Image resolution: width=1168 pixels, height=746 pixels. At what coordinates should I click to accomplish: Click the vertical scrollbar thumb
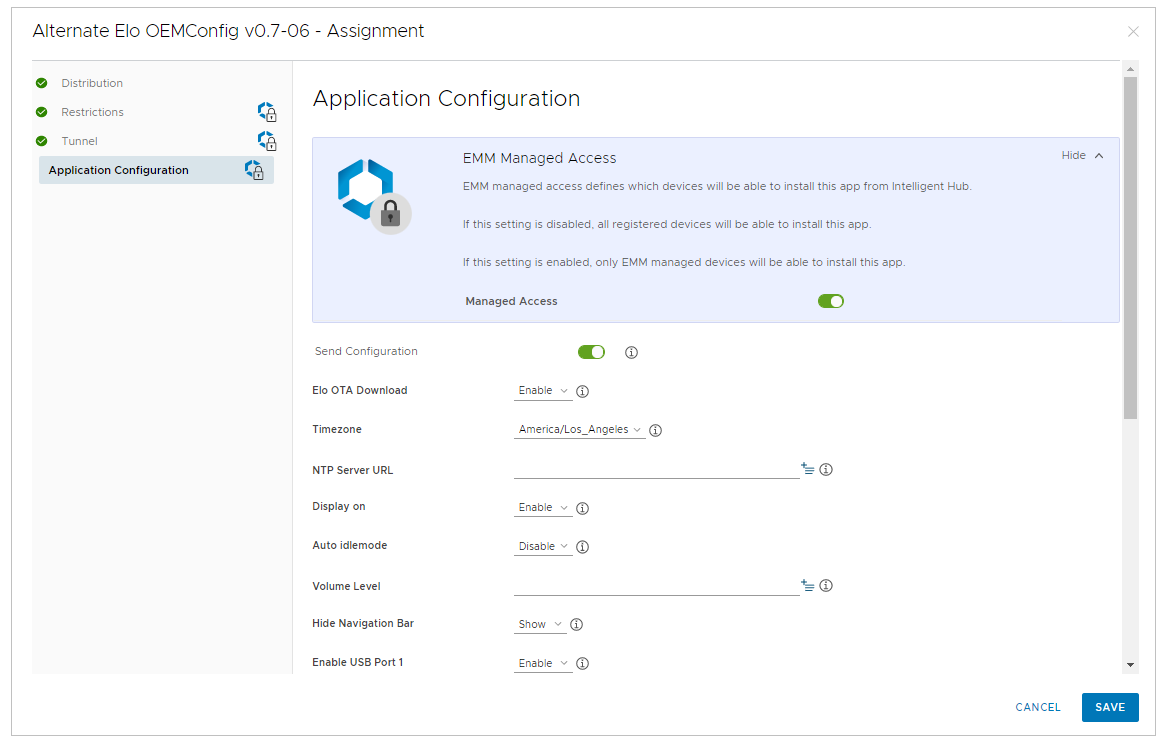(1131, 248)
